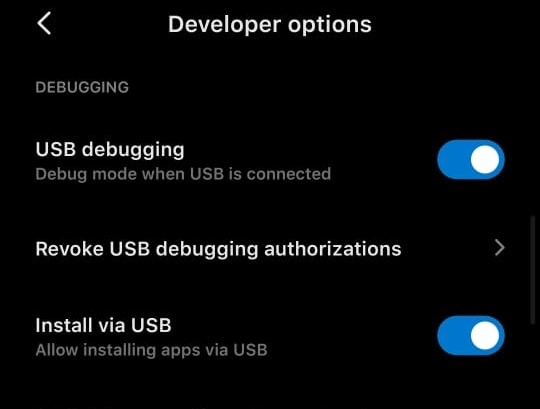Image resolution: width=540 pixels, height=409 pixels.
Task: Tap the word 'authorizations' in the Revoke row
Action: 333,249
